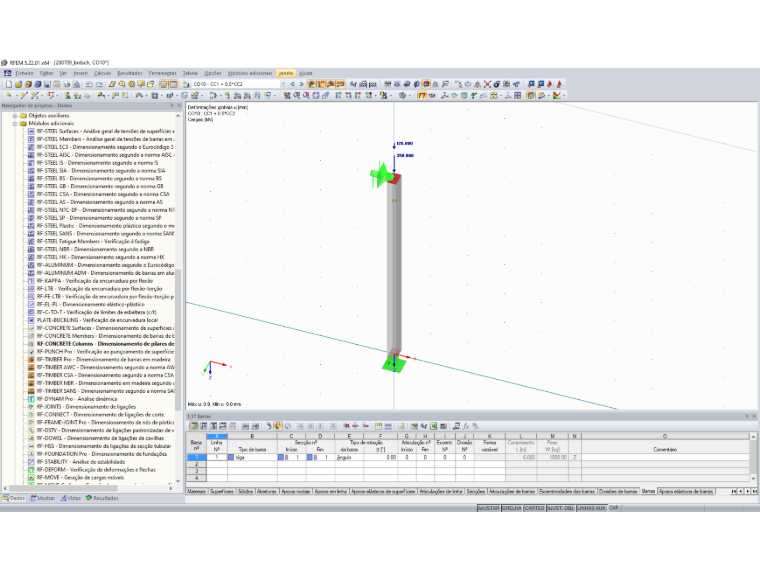Toggle the AJUSTAR snap status button
760x570 pixels.
pyautogui.click(x=489, y=508)
